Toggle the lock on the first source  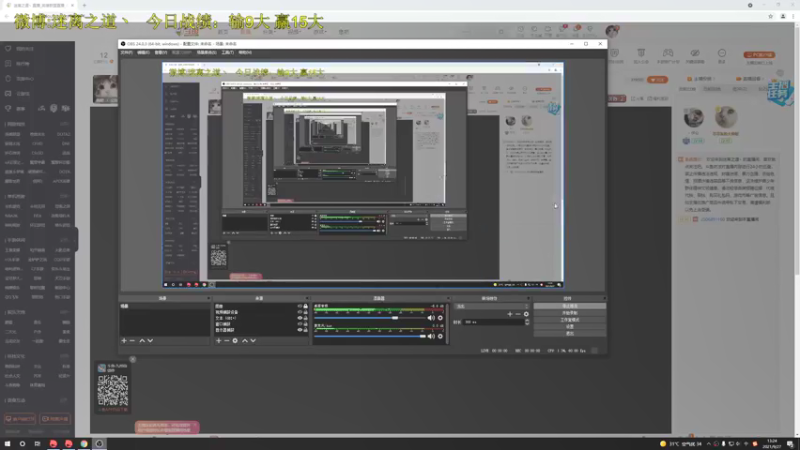coord(306,306)
